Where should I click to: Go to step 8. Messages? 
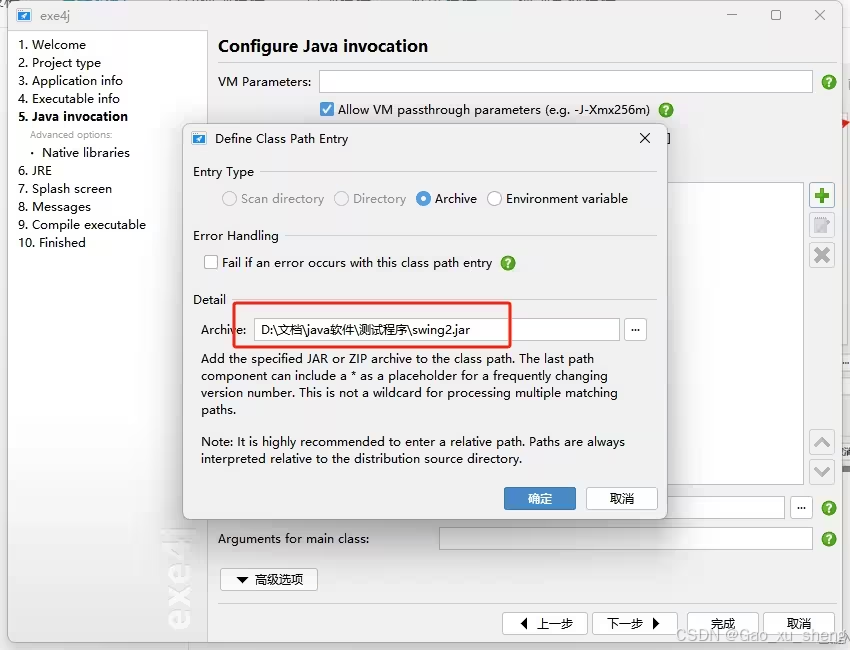coord(54,207)
